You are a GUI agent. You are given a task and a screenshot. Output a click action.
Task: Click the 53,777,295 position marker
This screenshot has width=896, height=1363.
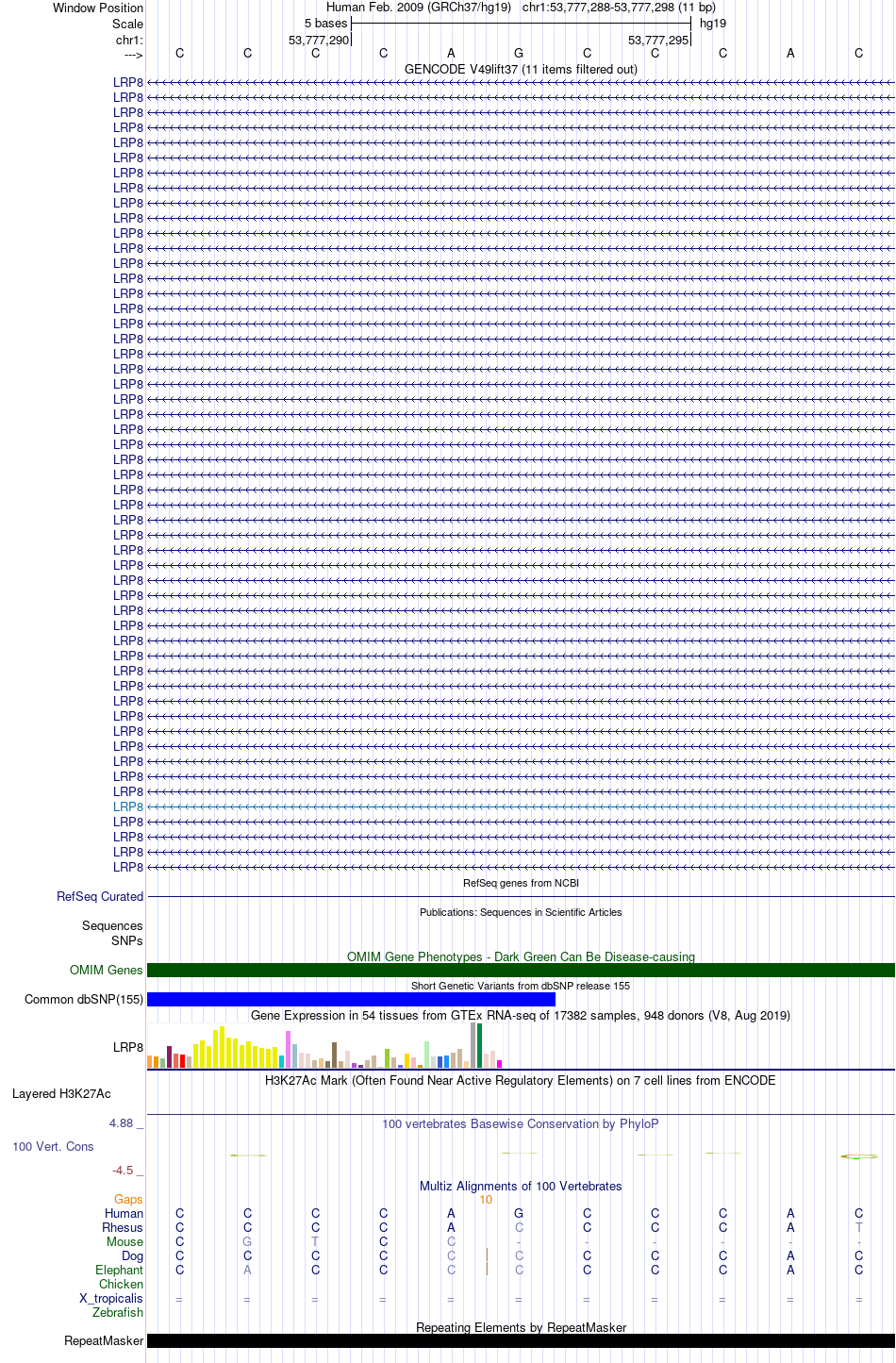[x=658, y=40]
